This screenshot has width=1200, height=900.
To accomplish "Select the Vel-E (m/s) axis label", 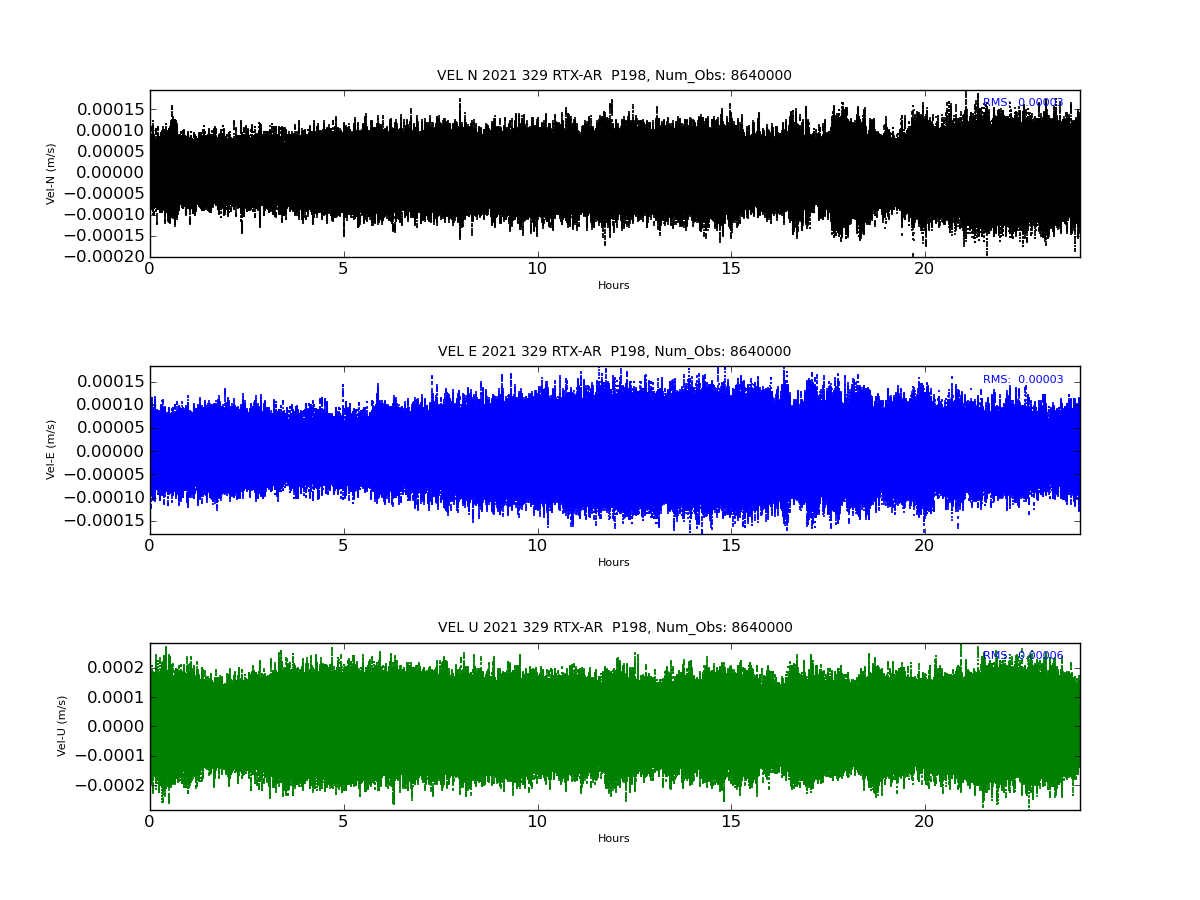I will pyautogui.click(x=51, y=450).
